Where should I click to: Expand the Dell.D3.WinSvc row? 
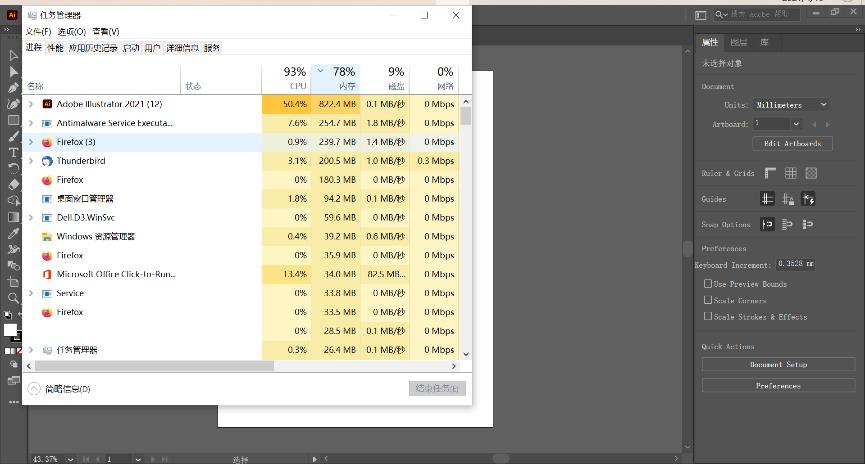tap(31, 217)
